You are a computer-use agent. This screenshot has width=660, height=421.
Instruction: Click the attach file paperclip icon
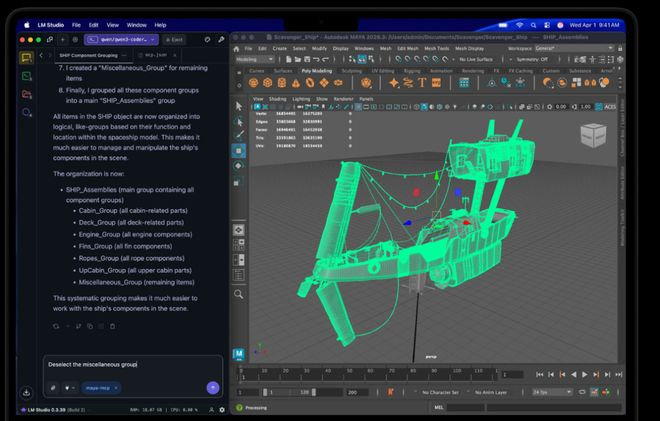(52, 387)
